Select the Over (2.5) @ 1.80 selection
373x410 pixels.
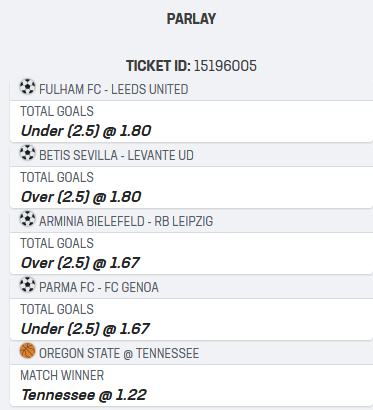click(x=81, y=197)
